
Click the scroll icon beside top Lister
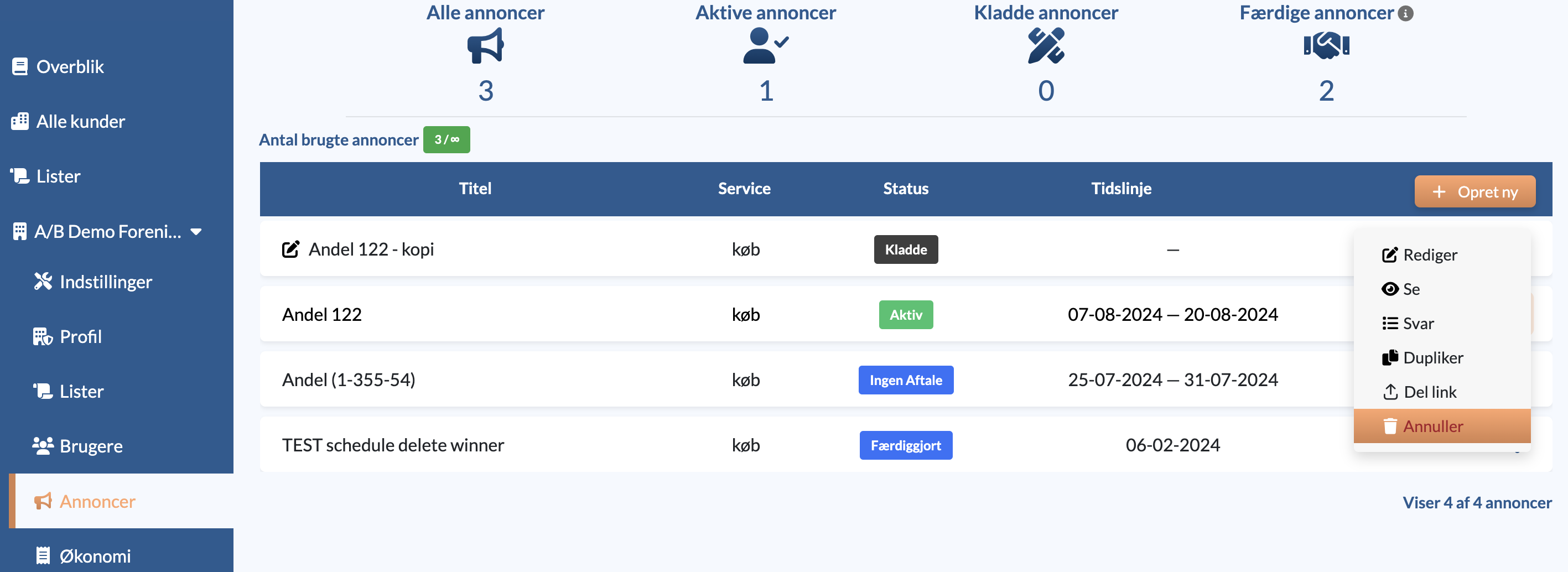(20, 176)
